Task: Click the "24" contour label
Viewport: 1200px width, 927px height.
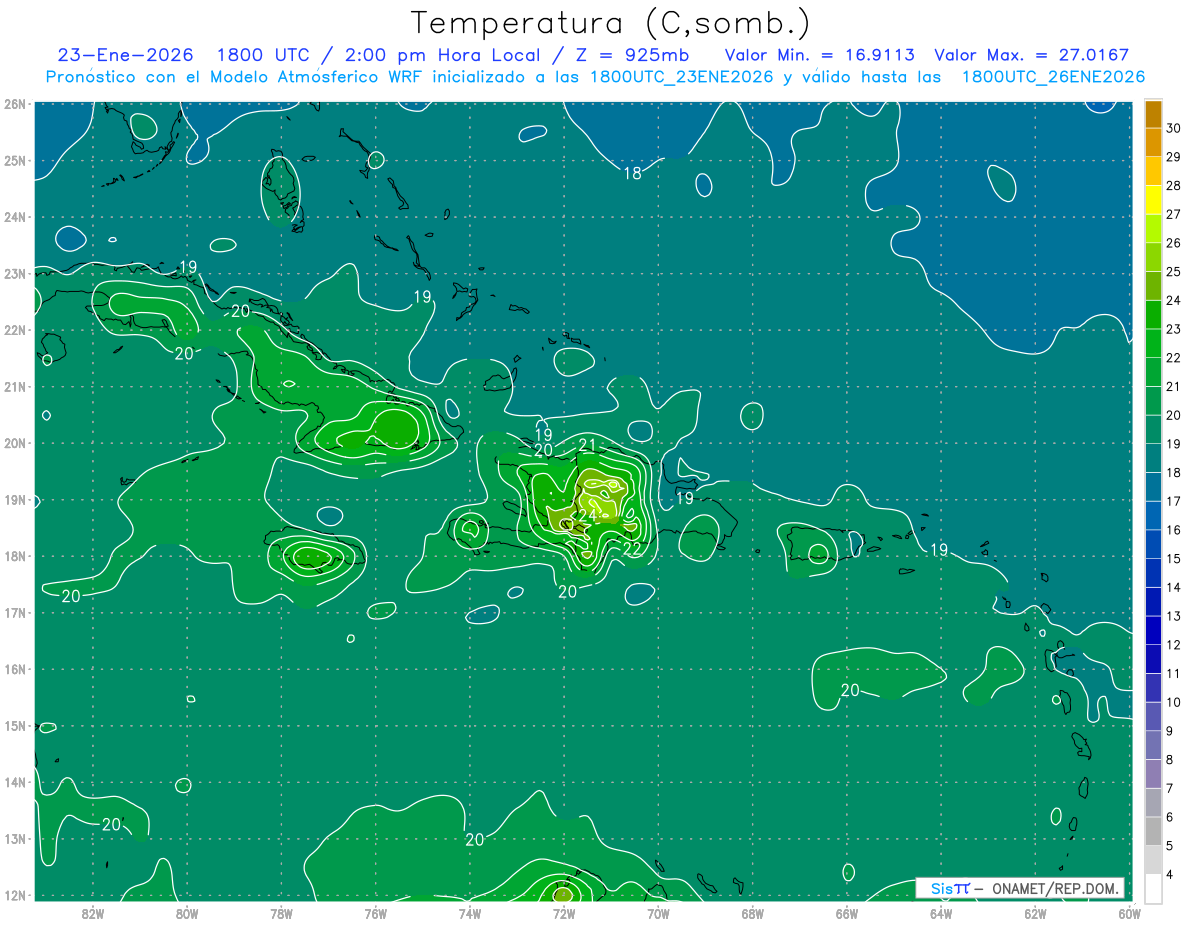Action: 587,516
